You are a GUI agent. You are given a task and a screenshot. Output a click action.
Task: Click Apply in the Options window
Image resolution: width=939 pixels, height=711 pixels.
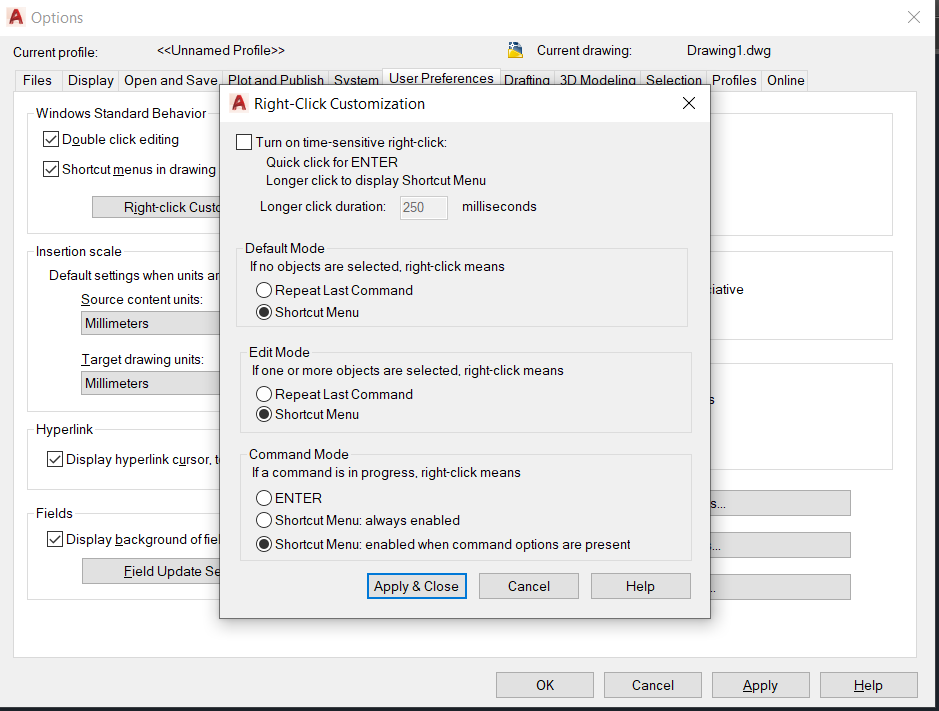coord(761,685)
